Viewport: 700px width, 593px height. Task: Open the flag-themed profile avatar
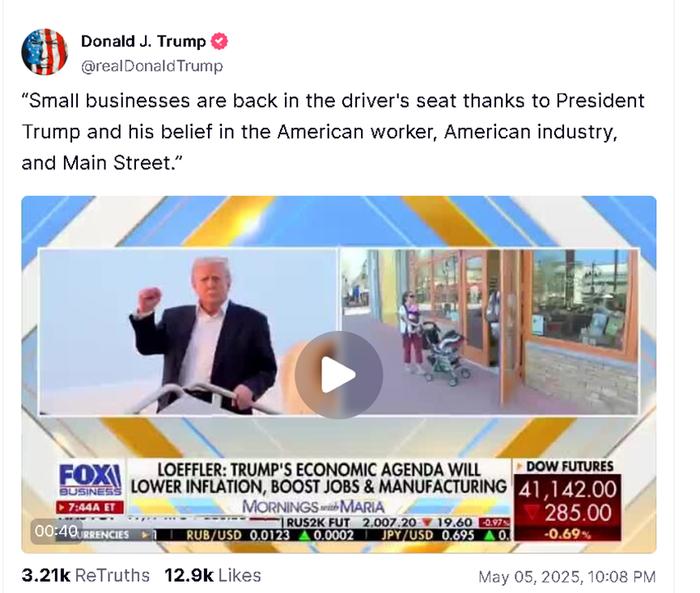pos(44,52)
